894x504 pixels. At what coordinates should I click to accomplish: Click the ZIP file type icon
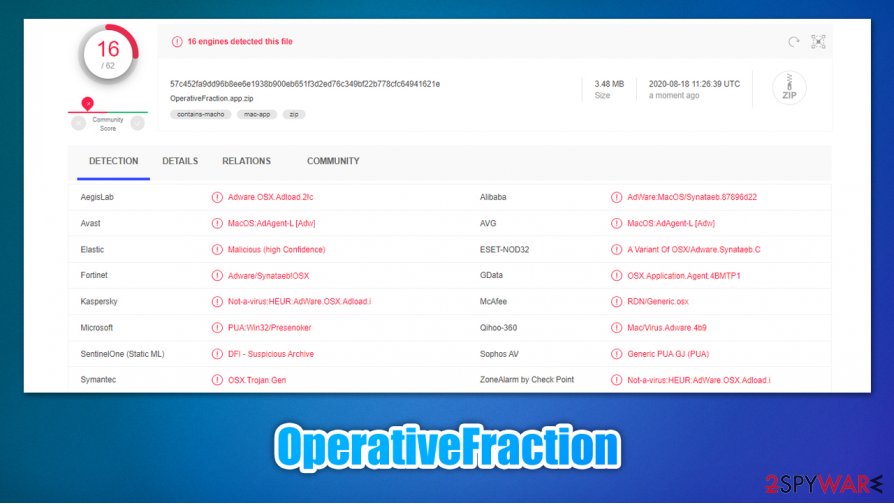point(789,88)
